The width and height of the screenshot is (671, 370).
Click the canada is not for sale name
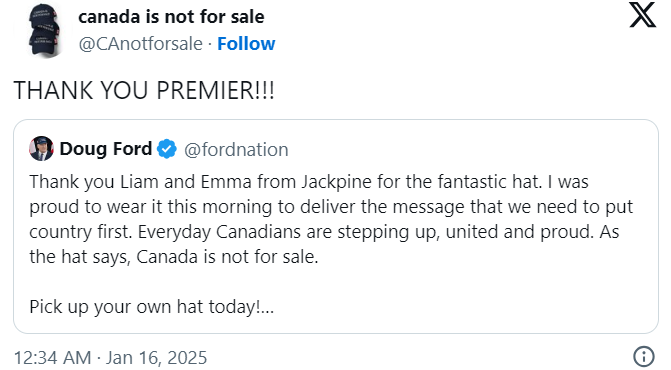pos(171,17)
